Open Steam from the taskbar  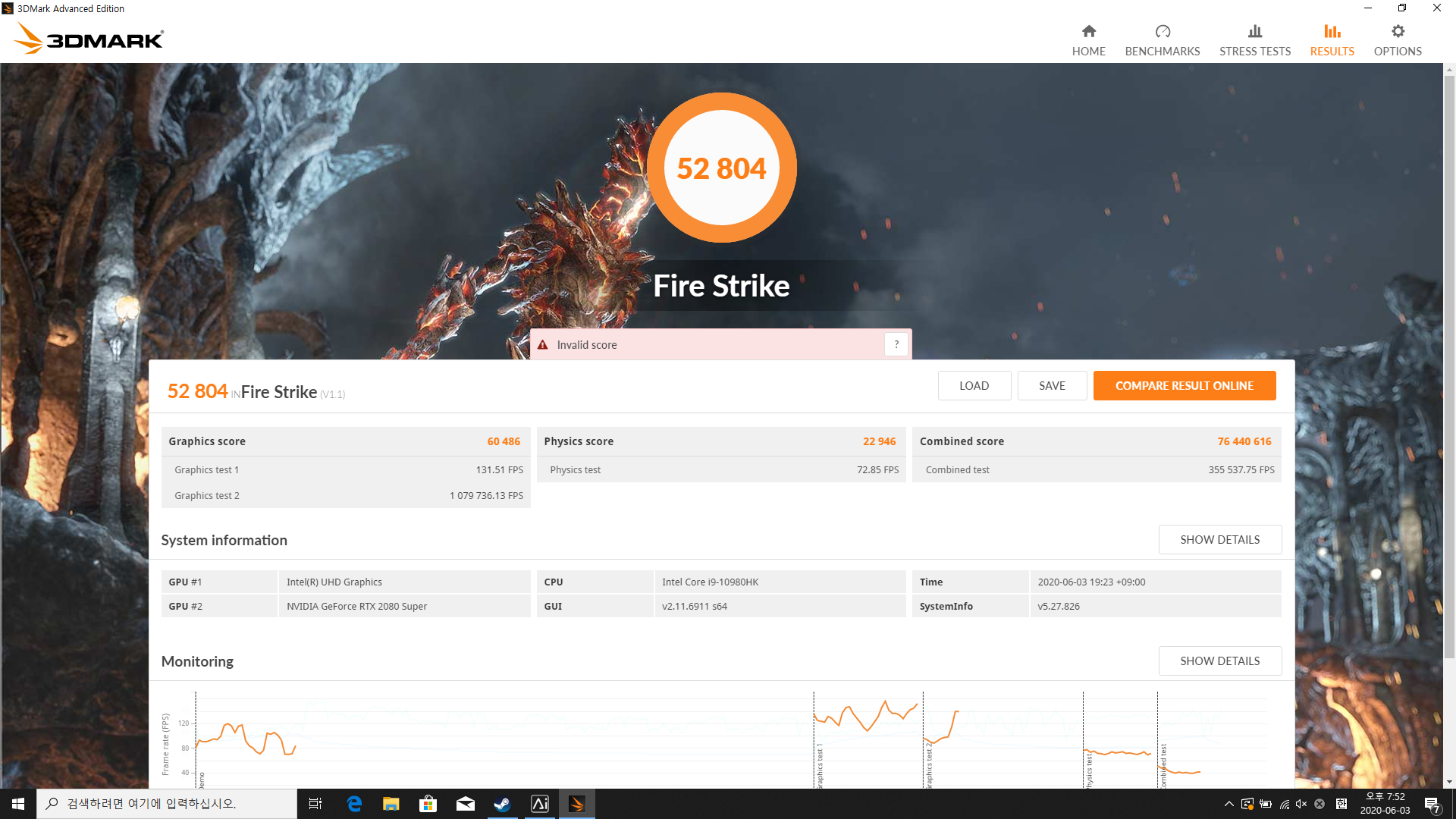502,804
